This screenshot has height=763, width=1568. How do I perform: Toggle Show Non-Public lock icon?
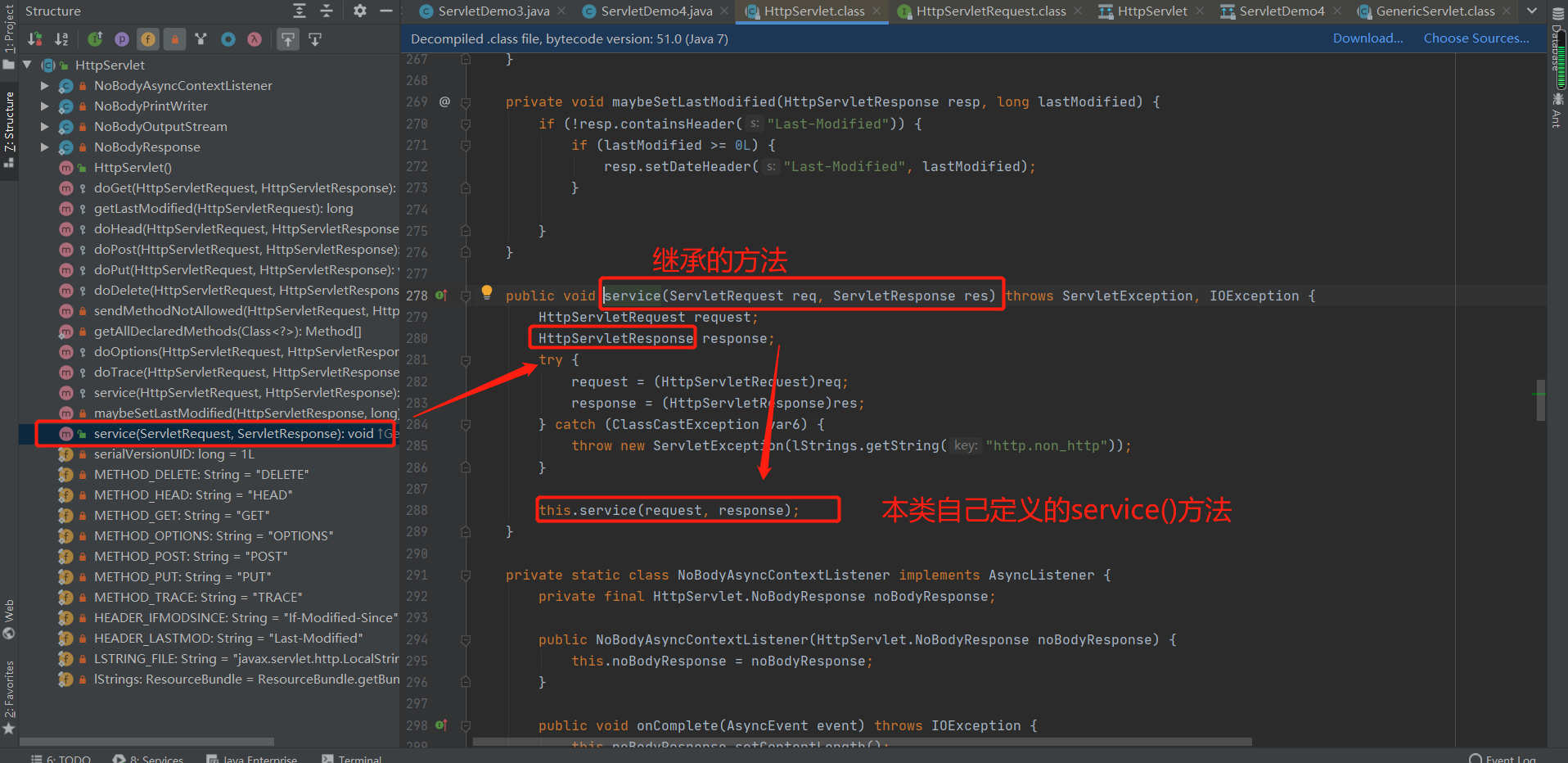point(174,39)
